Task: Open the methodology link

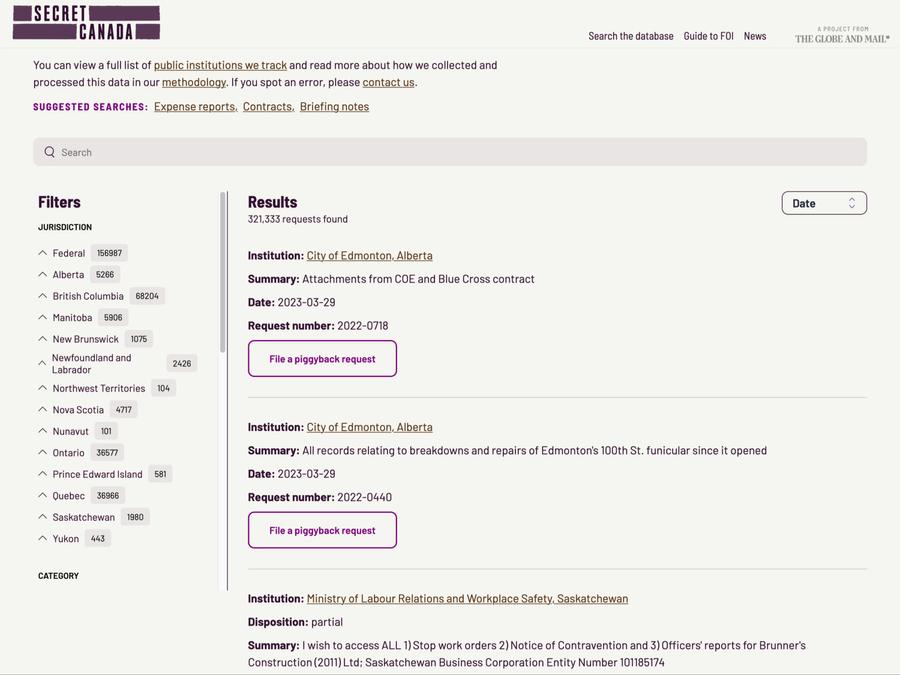Action: pos(193,82)
